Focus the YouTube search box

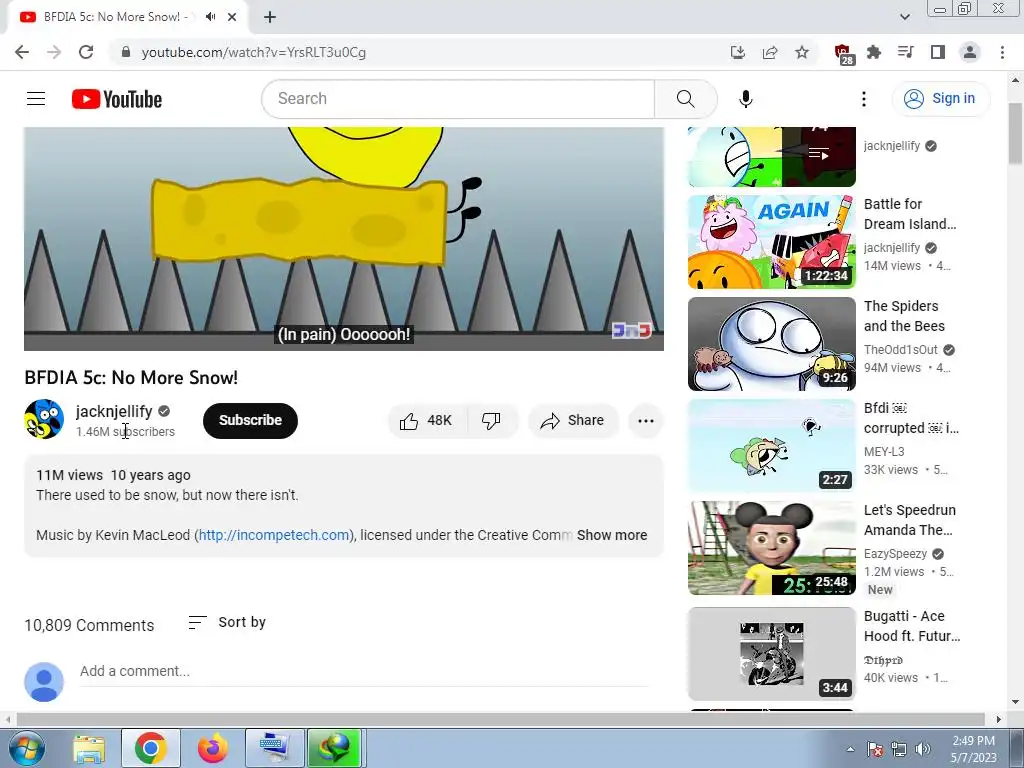[458, 99]
